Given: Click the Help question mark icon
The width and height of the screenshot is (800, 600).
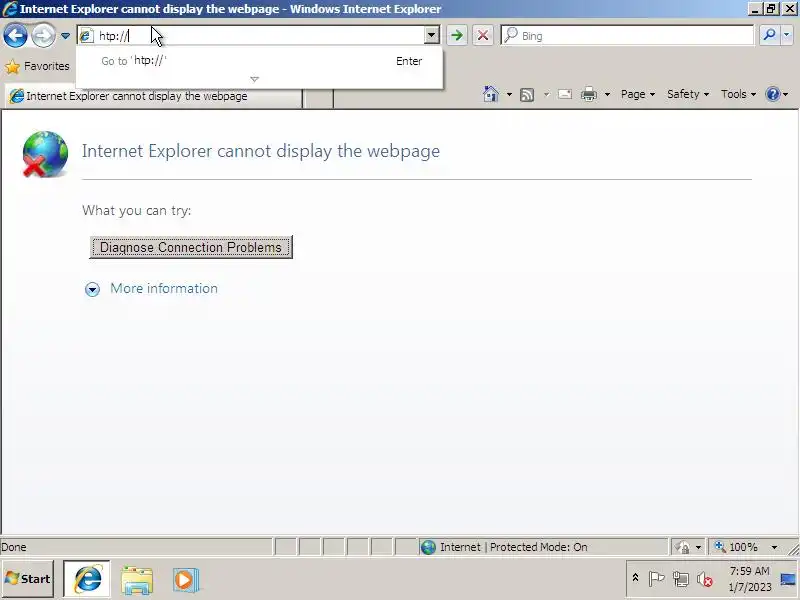Looking at the screenshot, I should coord(773,94).
